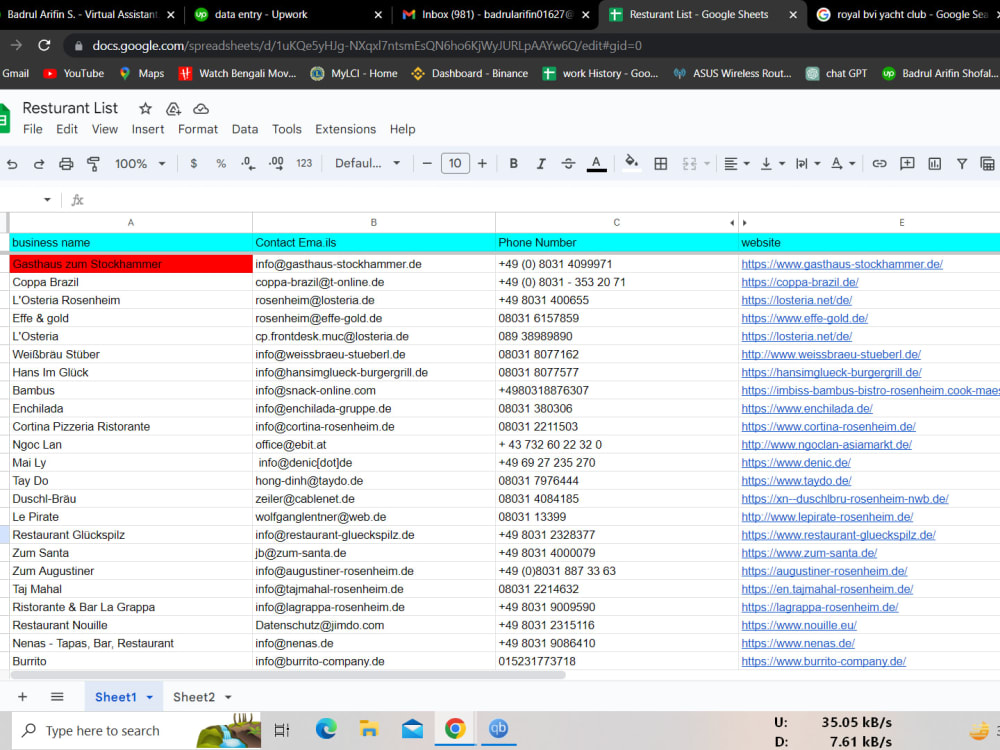1000x750 pixels.
Task: Add a comment via toolbar
Action: pos(907,164)
